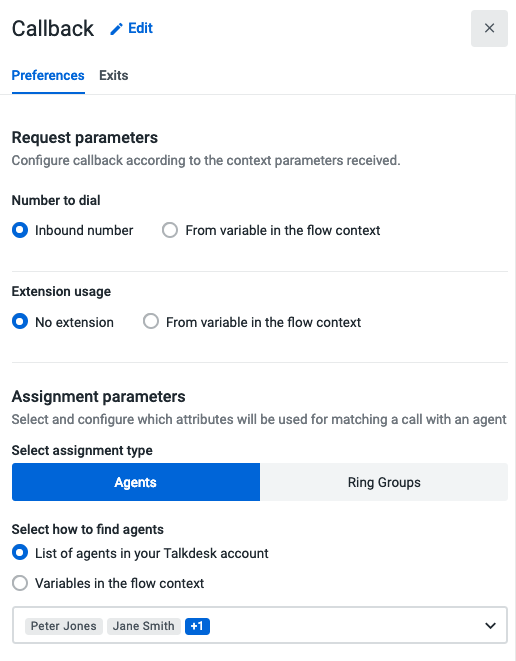Close the Callback panel with the X
516x661 pixels.
[x=489, y=28]
